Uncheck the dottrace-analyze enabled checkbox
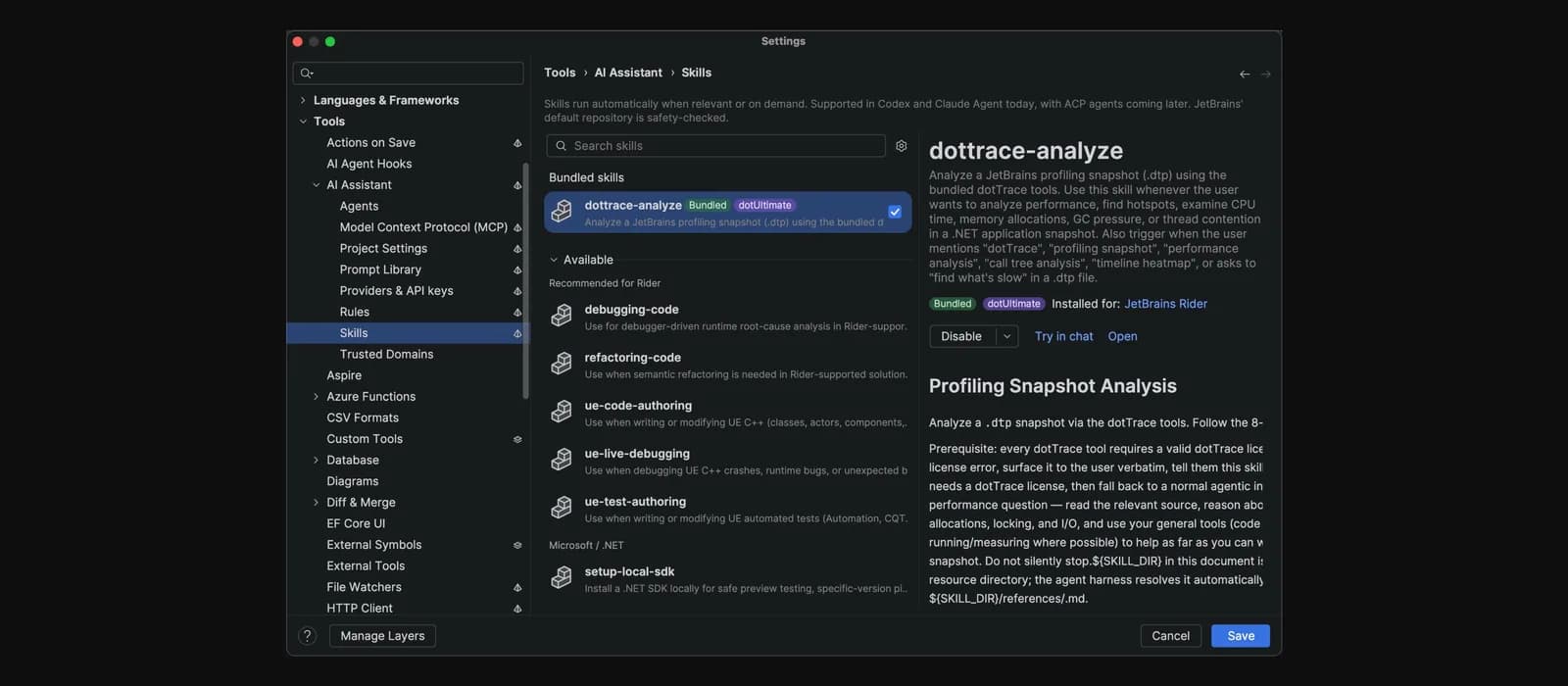Image resolution: width=1568 pixels, height=686 pixels. point(895,212)
